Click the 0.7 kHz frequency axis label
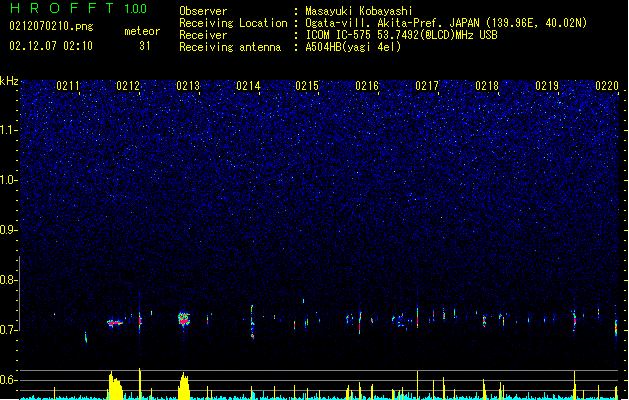629x400 pixels. pos(8,330)
